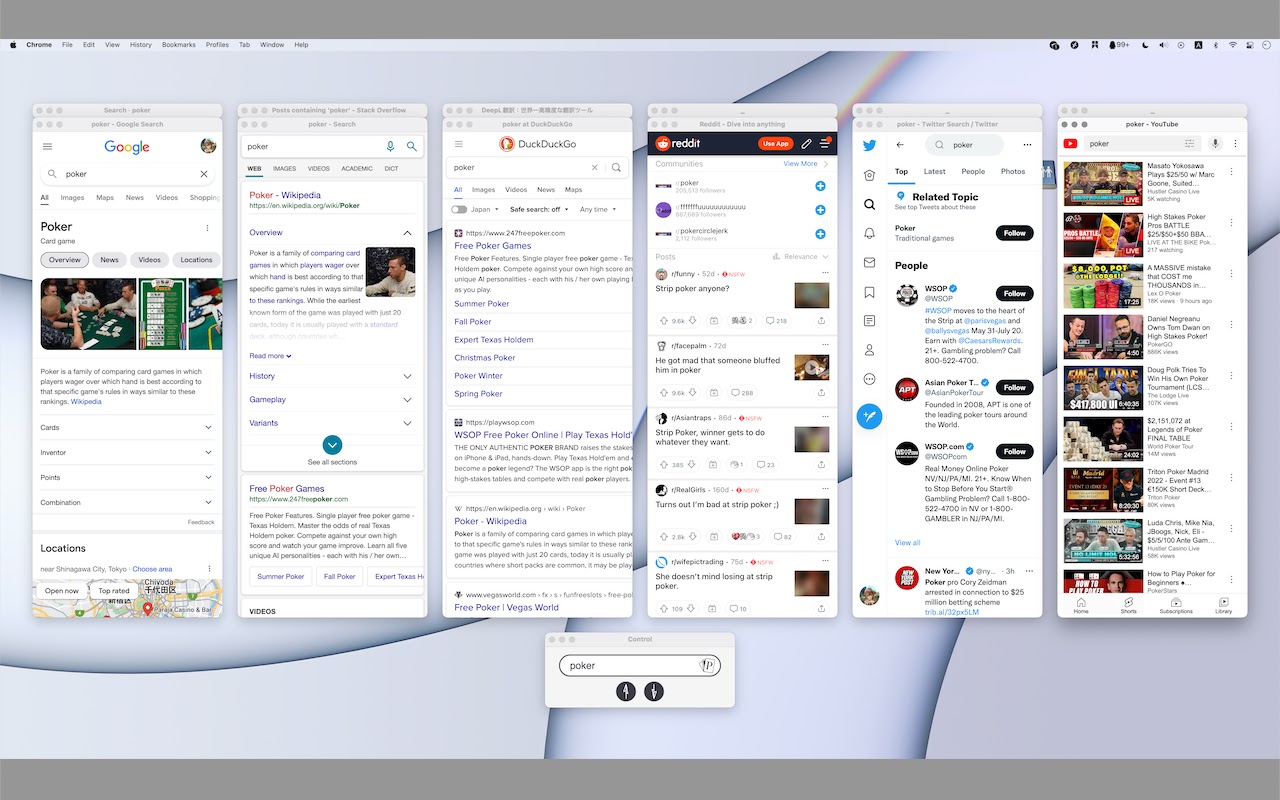This screenshot has width=1280, height=800.
Task: Join r/poker community with plus button
Action: (x=820, y=186)
